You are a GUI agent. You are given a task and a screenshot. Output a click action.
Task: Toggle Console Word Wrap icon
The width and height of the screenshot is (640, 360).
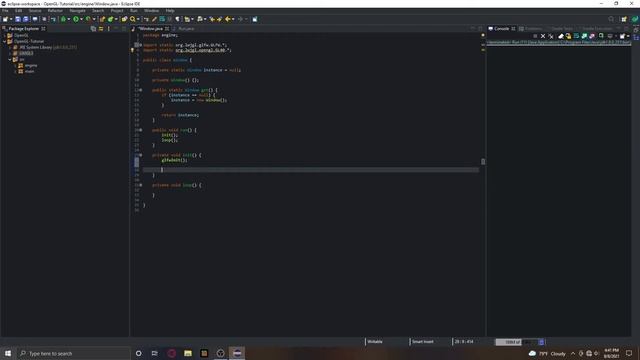(576, 36)
